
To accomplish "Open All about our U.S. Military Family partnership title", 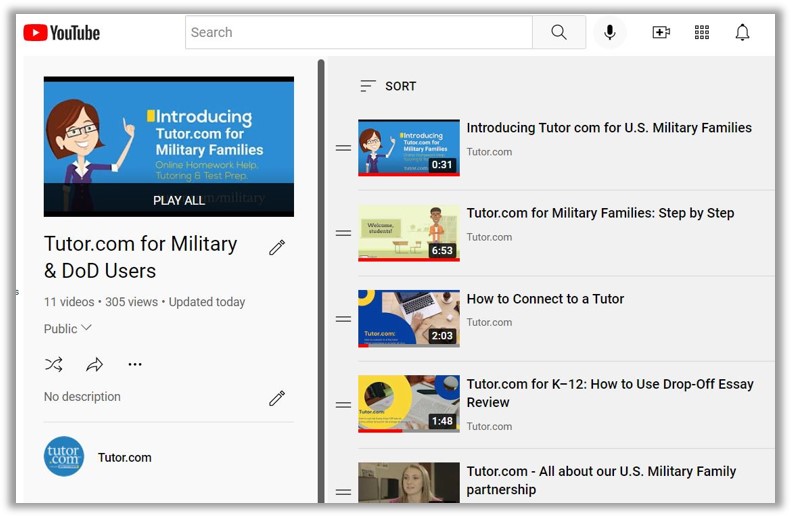I will point(601,480).
